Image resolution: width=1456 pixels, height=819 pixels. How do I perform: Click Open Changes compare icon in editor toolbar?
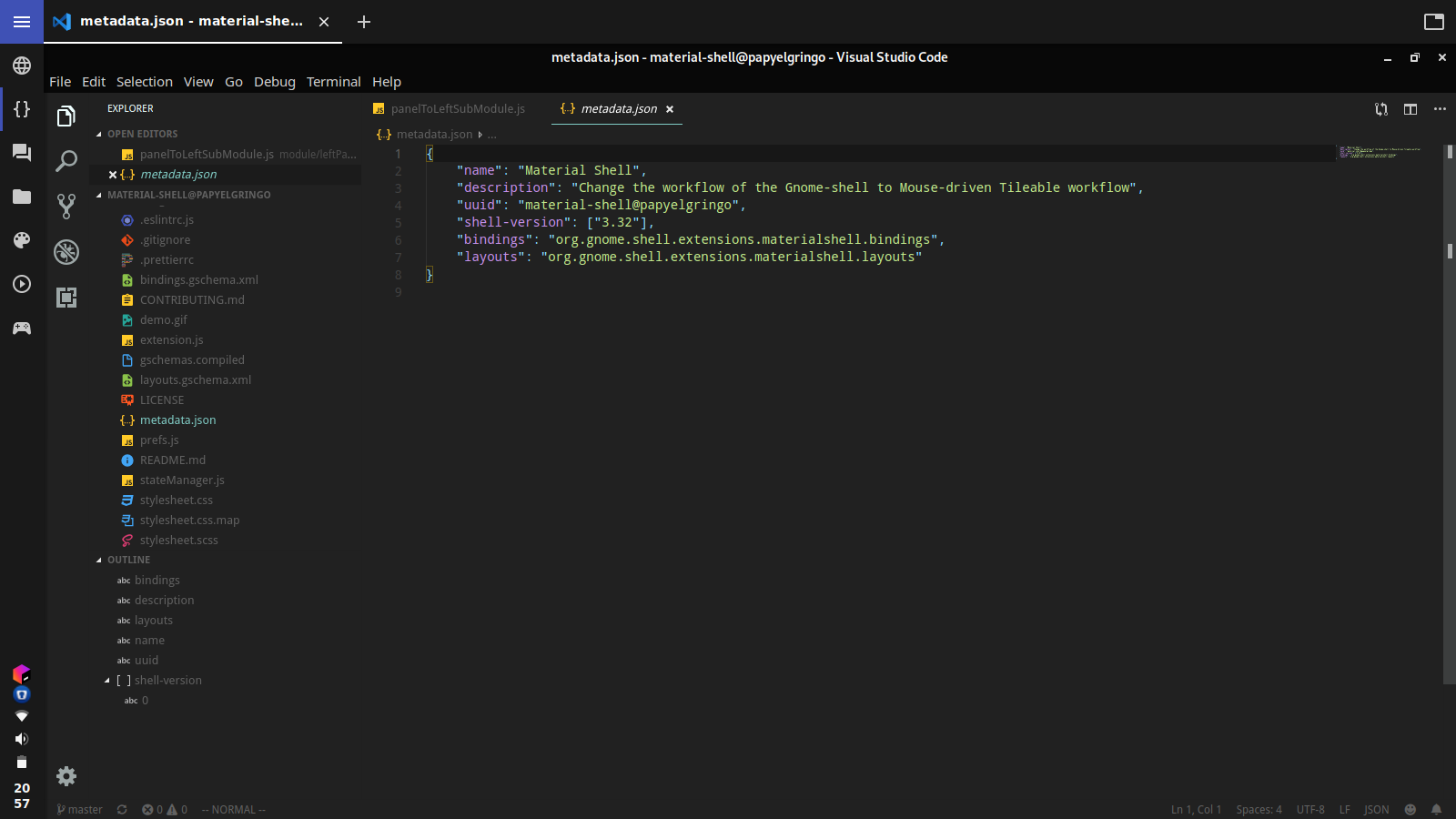(1381, 109)
